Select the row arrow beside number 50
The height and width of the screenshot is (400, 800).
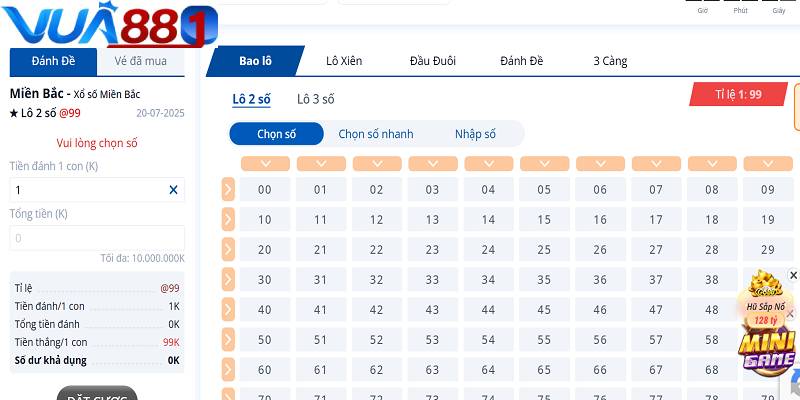(228, 339)
